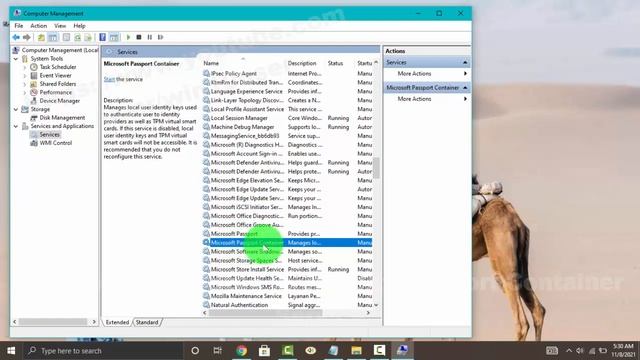Viewport: 640px width, 360px height.
Task: Expand the Shared Folders node
Action: pyautogui.click(x=24, y=84)
